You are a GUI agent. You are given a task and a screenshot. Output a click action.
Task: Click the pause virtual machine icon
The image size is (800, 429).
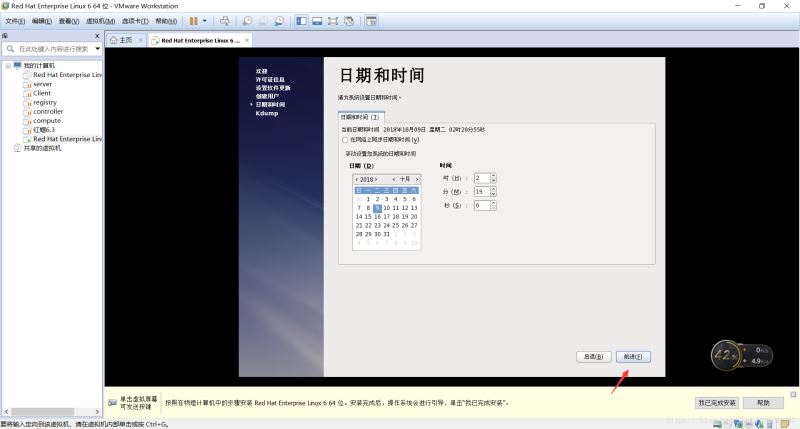pyautogui.click(x=194, y=20)
